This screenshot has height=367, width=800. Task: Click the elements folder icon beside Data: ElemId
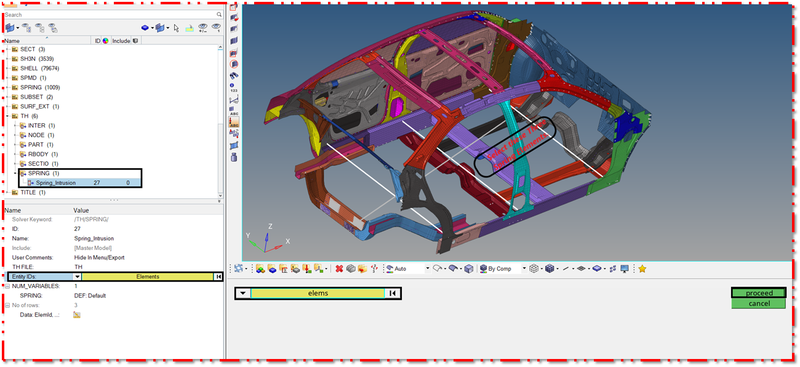click(x=77, y=315)
